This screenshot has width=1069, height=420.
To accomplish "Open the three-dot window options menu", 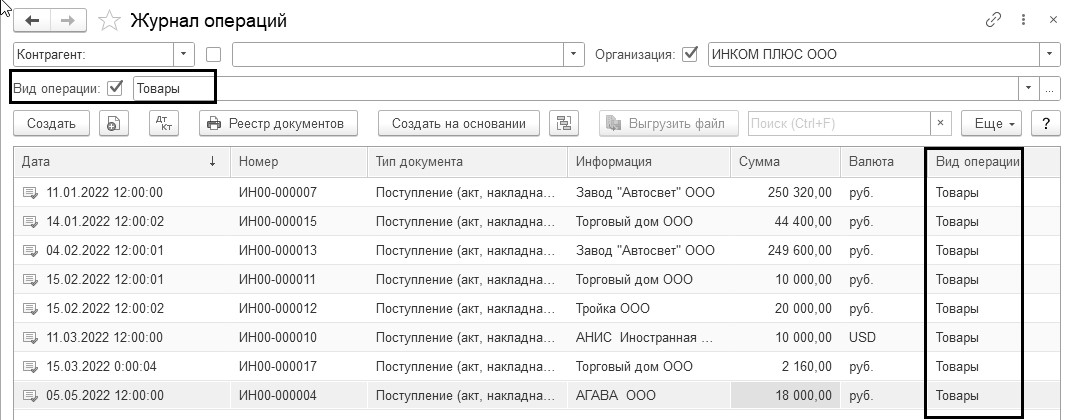I will pyautogui.click(x=1024, y=19).
